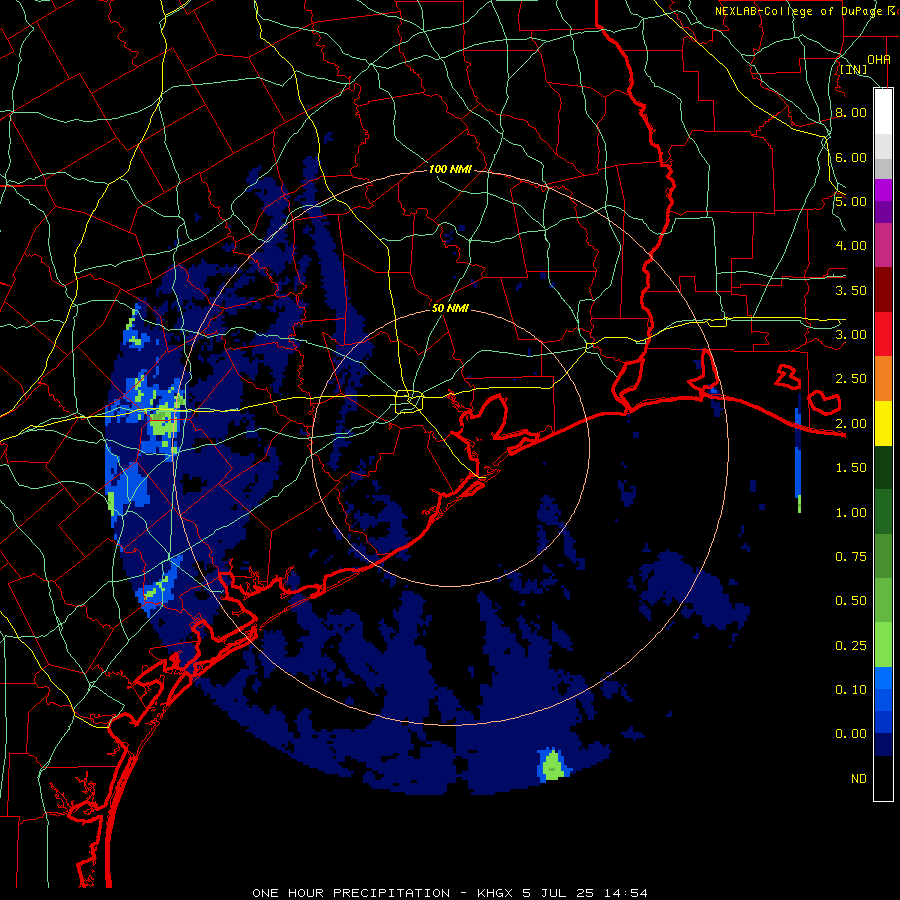This screenshot has height=900, width=900.
Task: Click the 100 NMI range ring label
Action: [450, 169]
